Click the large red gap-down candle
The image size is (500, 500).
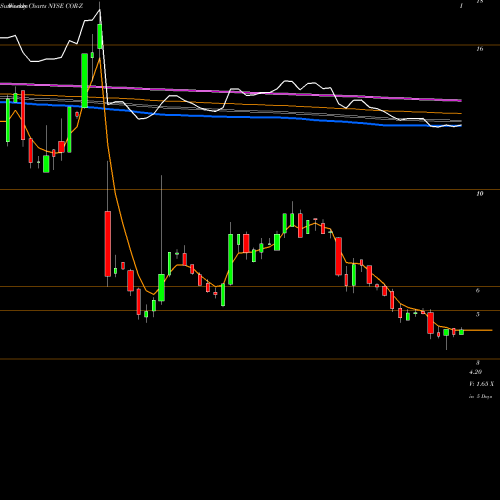108,244
